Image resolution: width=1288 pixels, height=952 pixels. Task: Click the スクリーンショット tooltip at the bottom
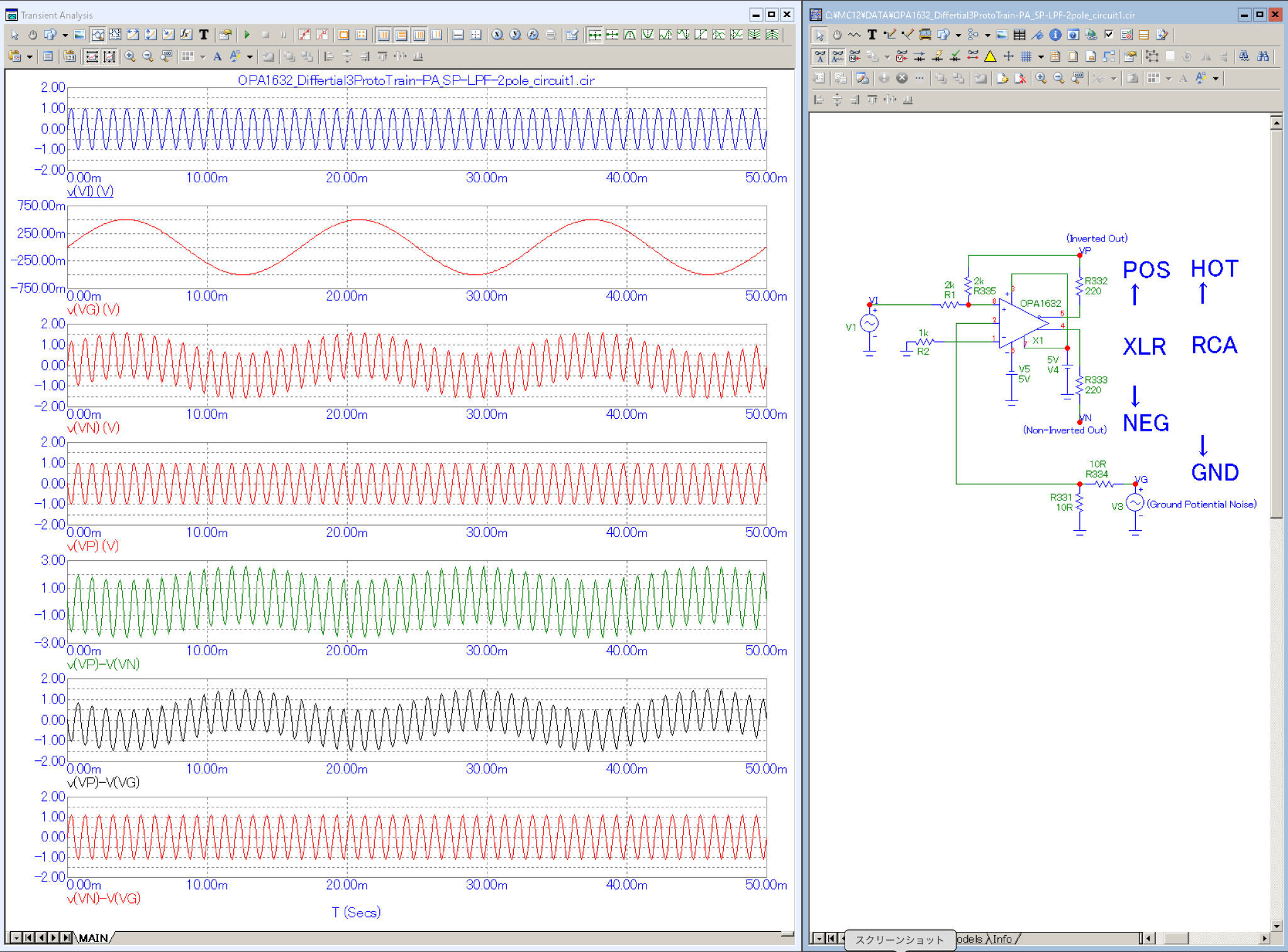pos(900,939)
